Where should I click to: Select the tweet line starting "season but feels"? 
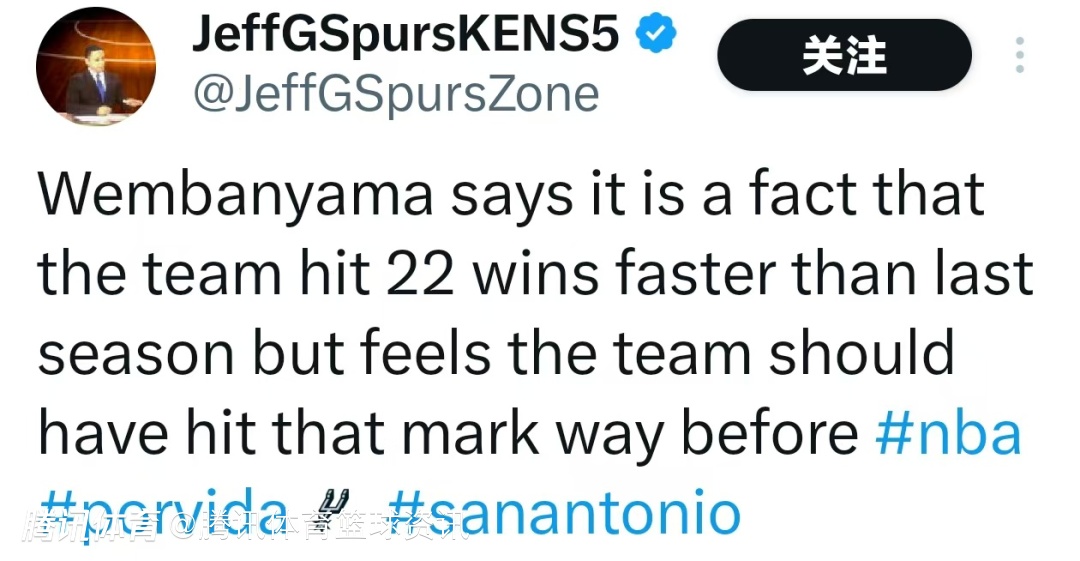(x=495, y=353)
